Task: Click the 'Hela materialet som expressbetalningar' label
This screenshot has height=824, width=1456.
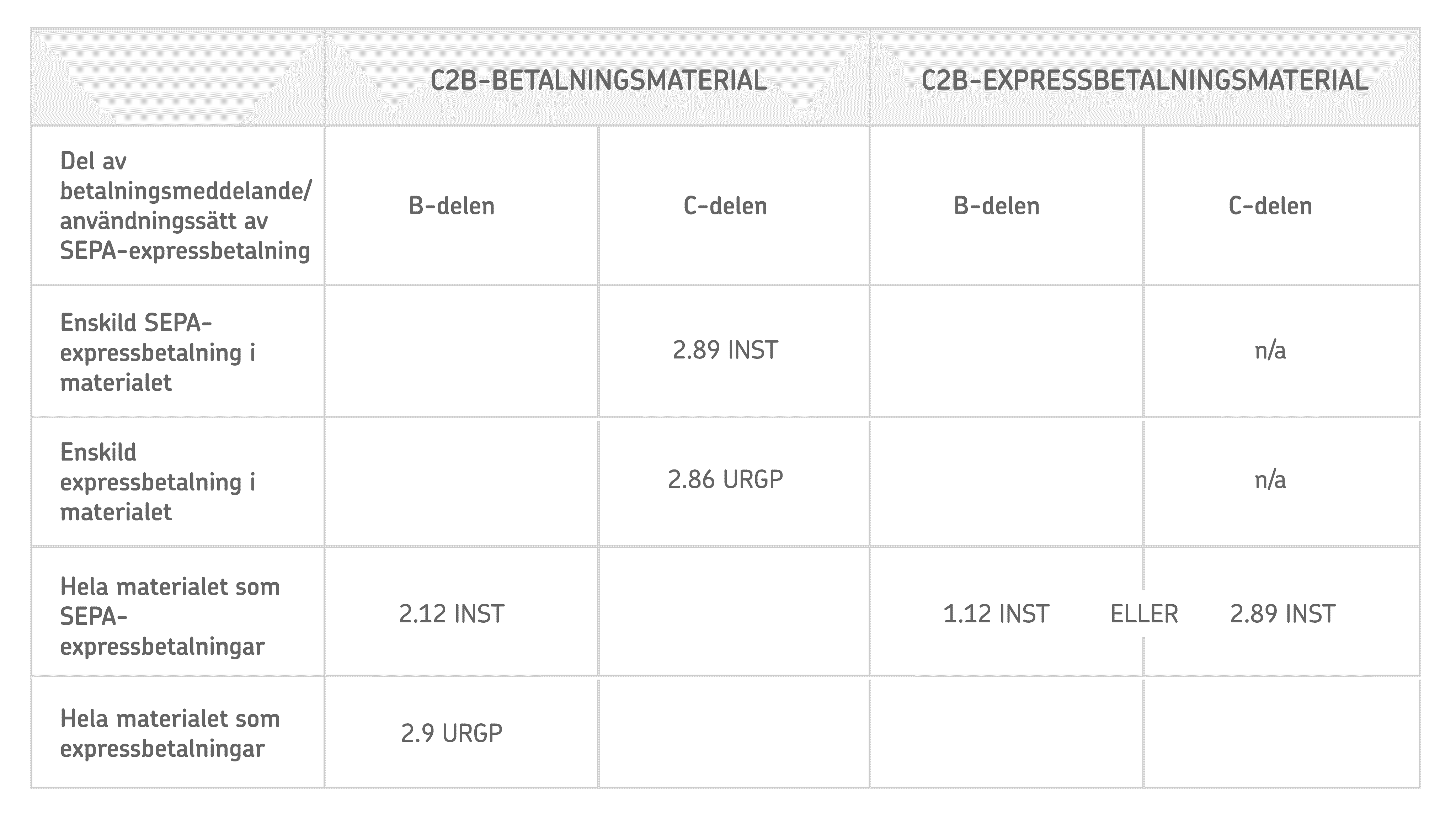Action: tap(170, 733)
